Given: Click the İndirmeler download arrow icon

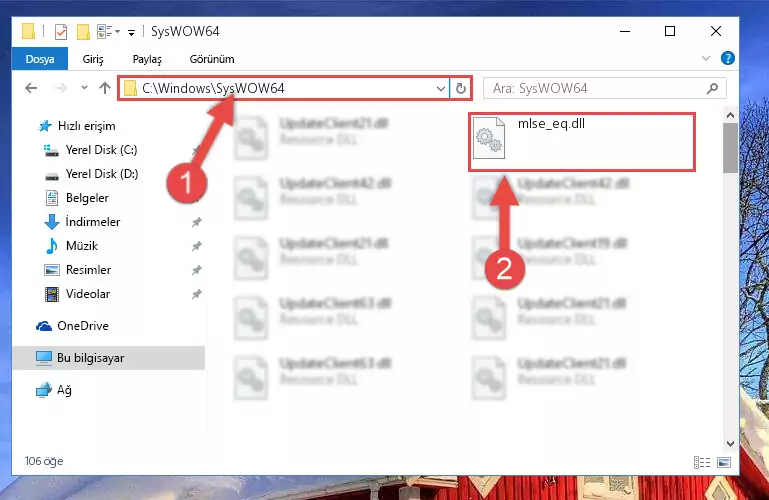Looking at the screenshot, I should (x=51, y=223).
